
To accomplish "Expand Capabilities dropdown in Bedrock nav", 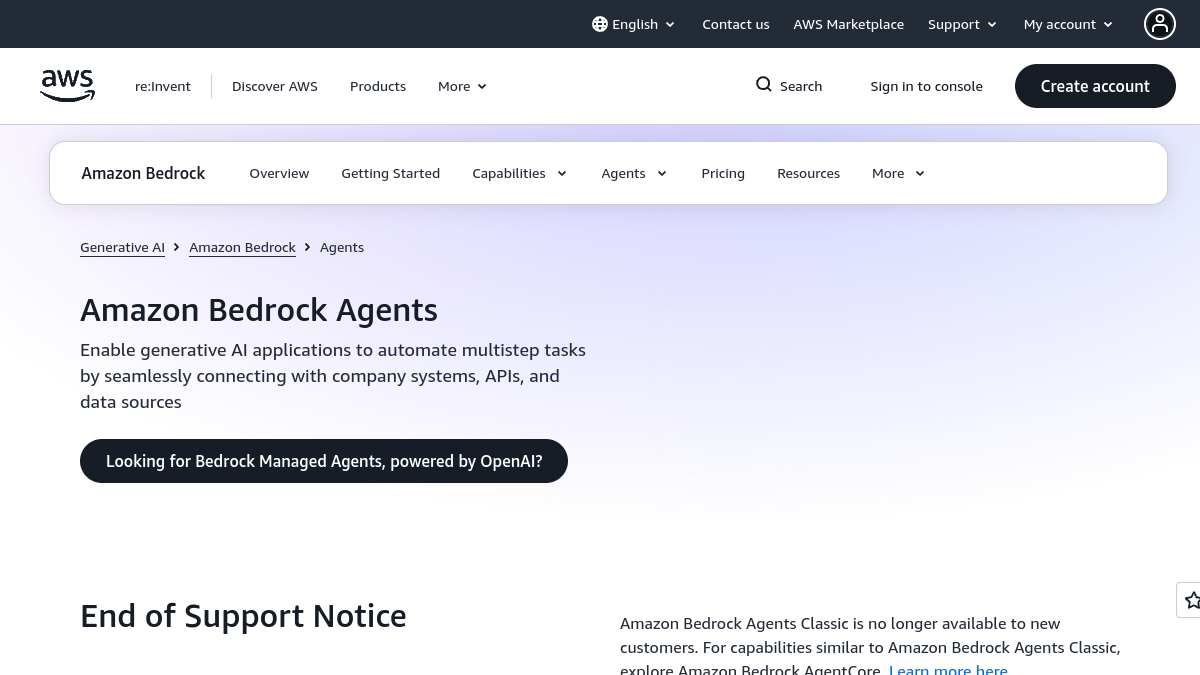I will click(x=520, y=173).
